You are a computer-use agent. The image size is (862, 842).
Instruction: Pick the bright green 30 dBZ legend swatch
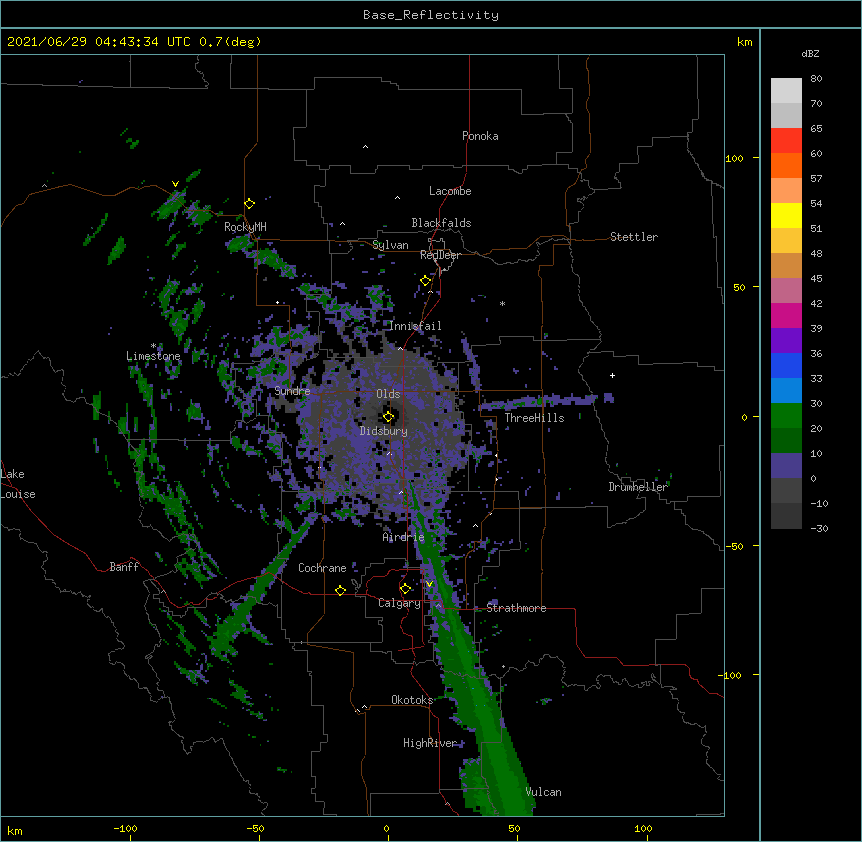[x=786, y=416]
